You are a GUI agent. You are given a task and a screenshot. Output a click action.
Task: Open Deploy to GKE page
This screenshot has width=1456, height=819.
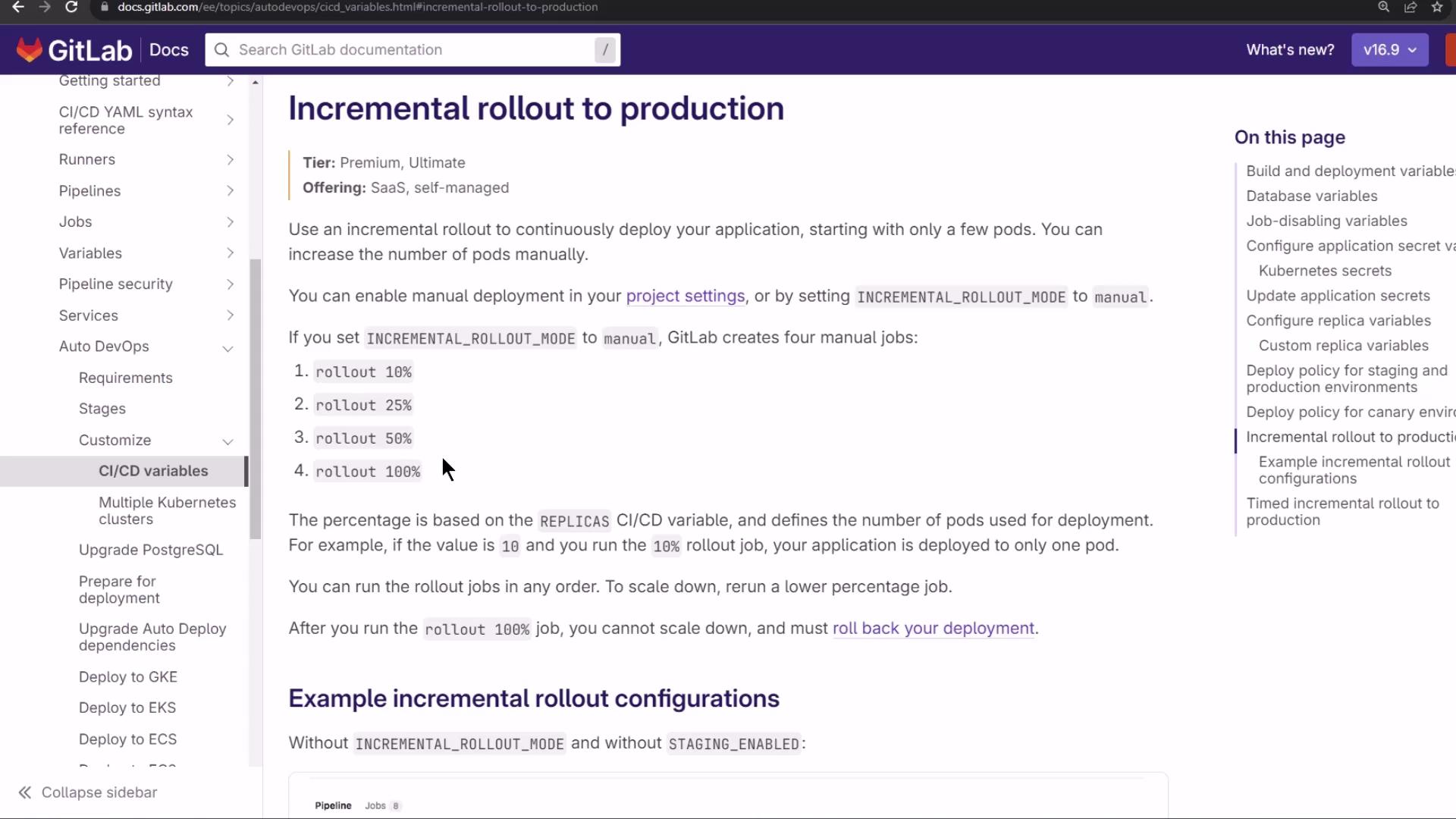128,677
